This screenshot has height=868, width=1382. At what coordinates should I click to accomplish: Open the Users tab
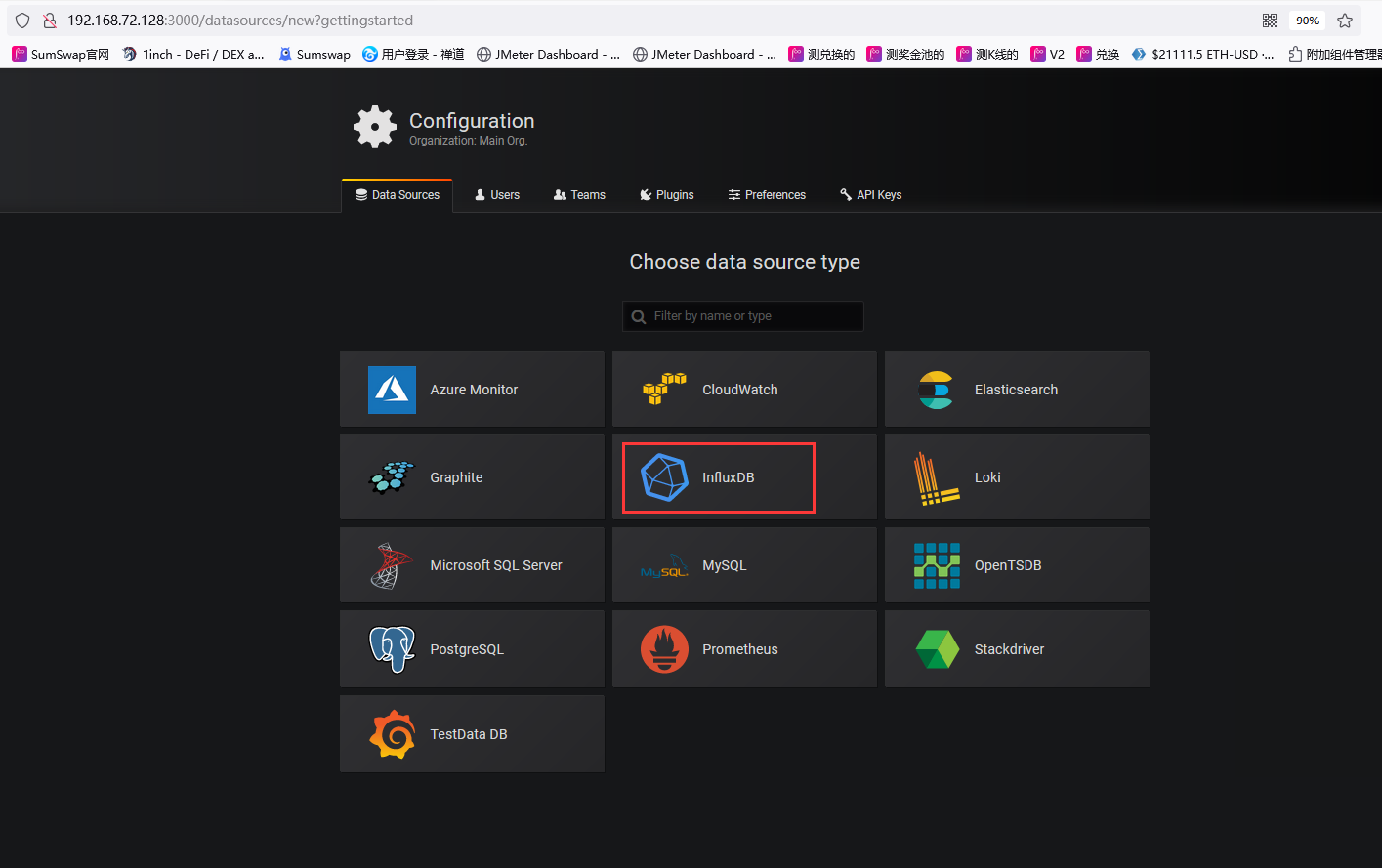click(x=497, y=195)
